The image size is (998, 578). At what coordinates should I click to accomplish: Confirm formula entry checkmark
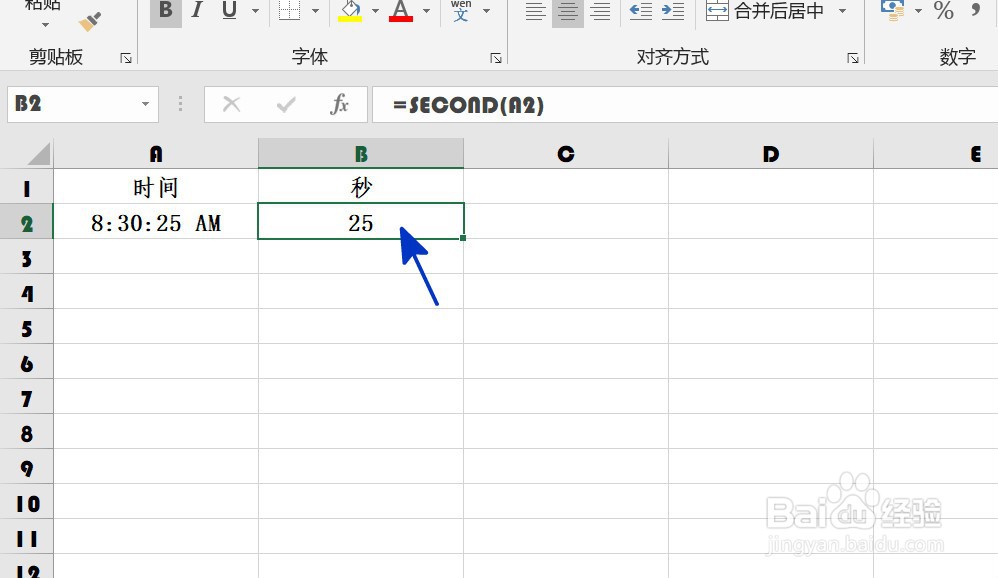[x=286, y=104]
